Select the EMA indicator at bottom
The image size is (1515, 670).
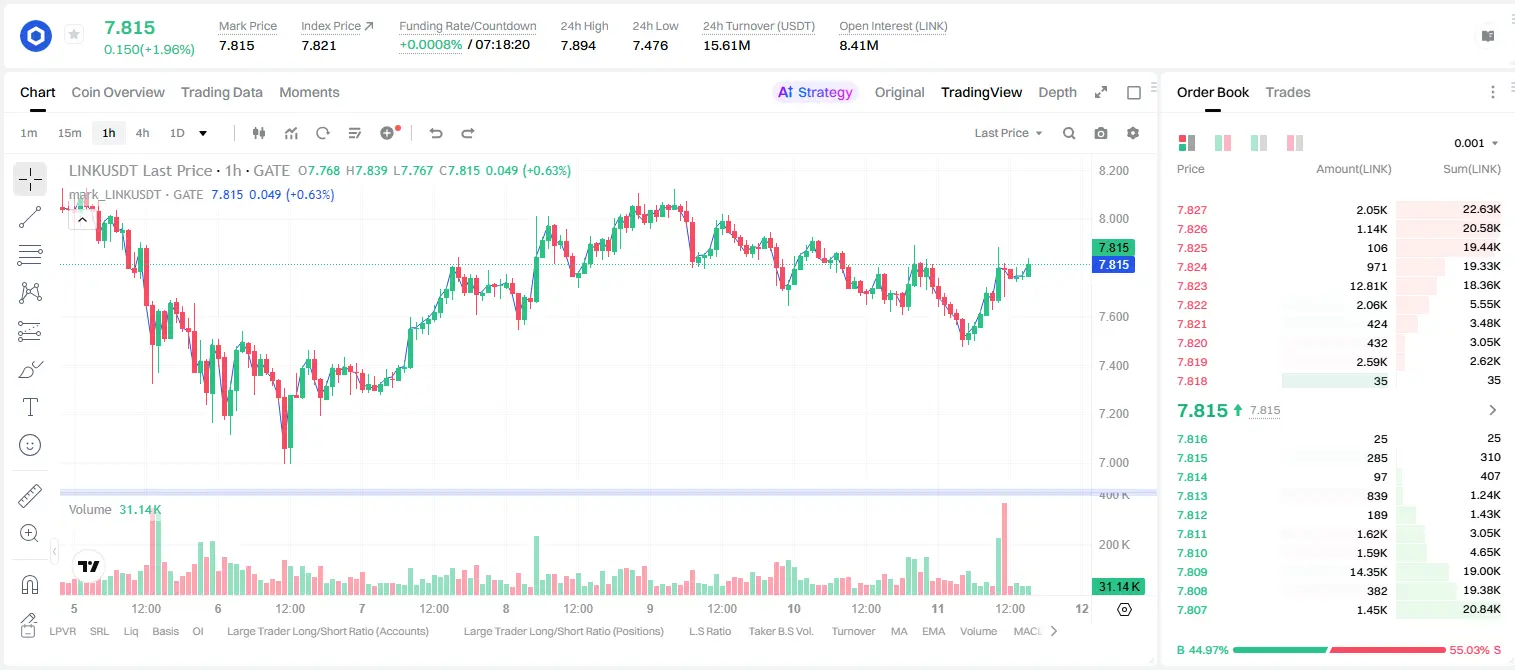[x=933, y=631]
